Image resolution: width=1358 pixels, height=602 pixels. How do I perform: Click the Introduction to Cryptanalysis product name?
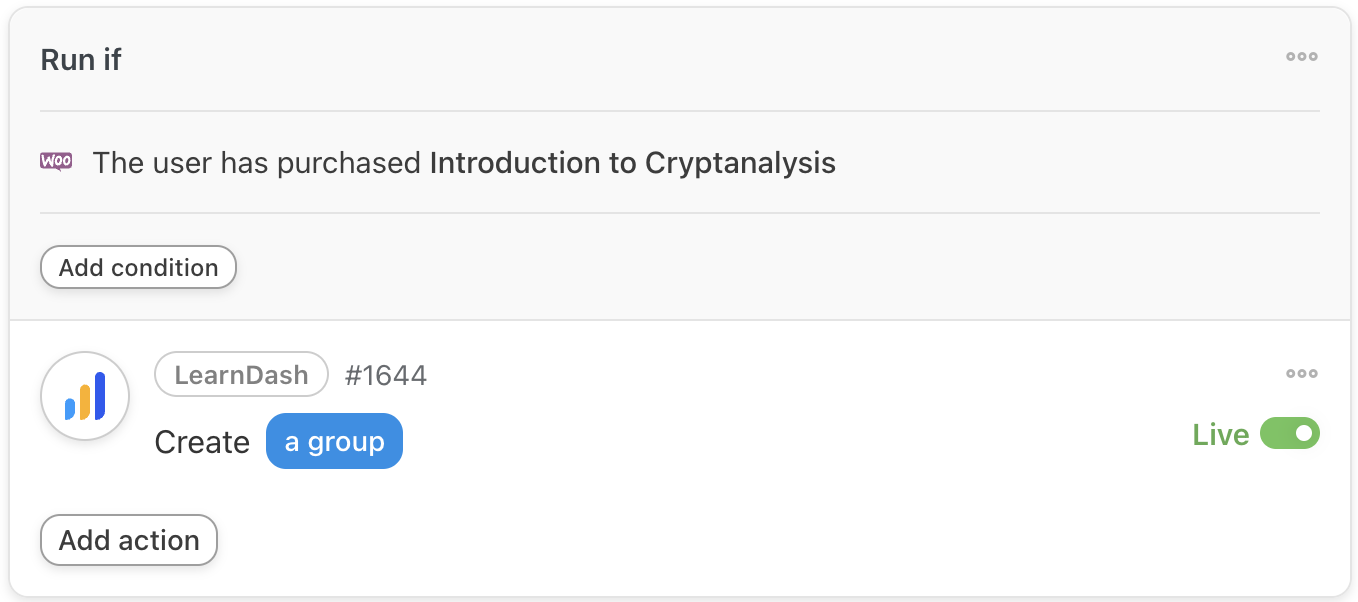(x=632, y=163)
